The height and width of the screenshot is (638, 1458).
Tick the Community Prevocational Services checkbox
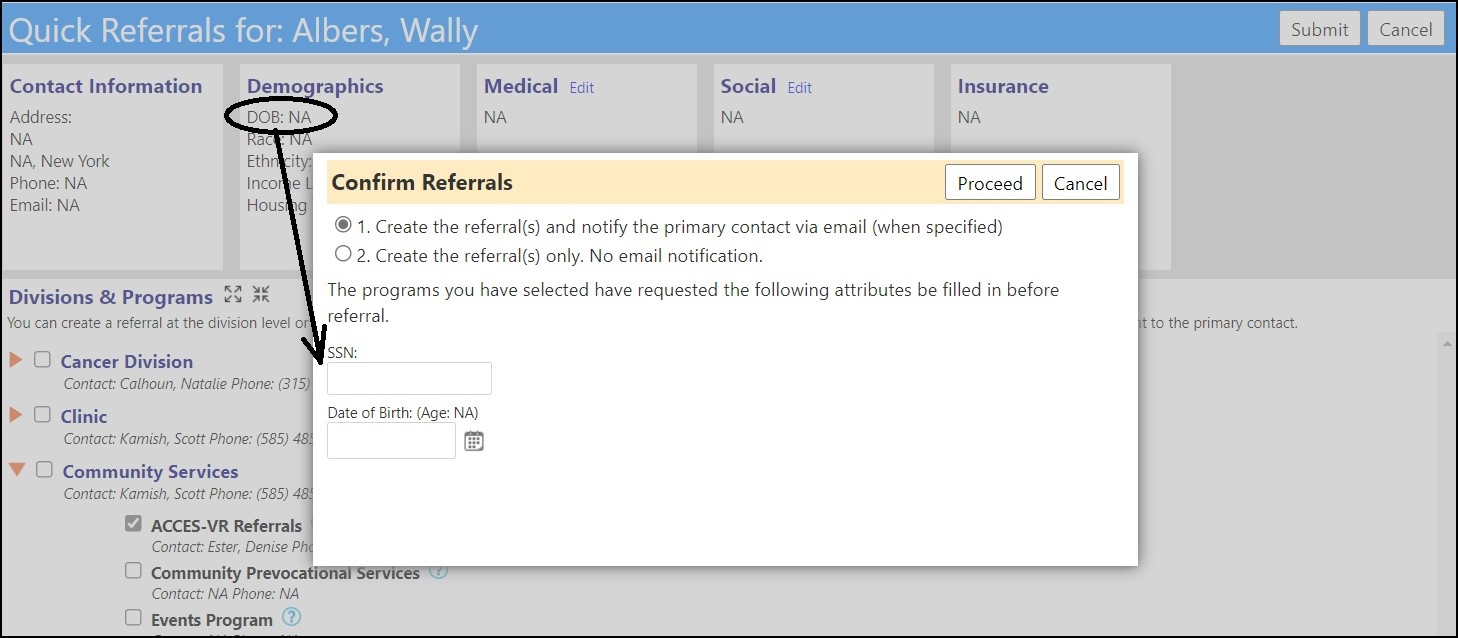pos(133,571)
